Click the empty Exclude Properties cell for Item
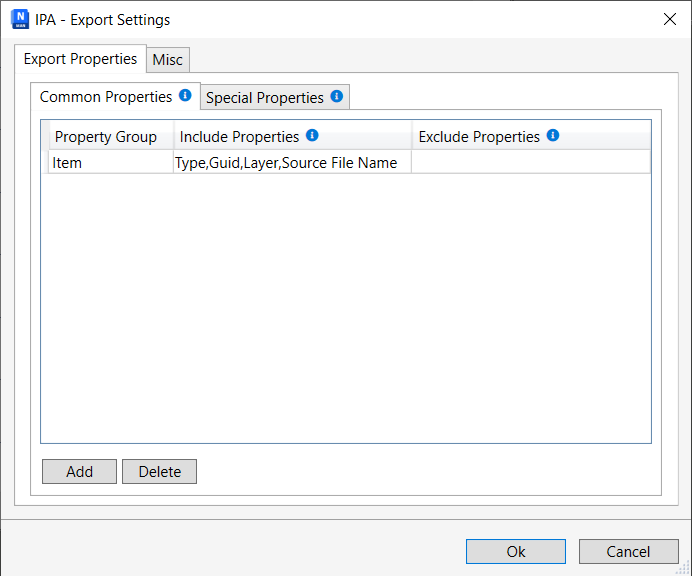The image size is (692, 576). [x=530, y=162]
